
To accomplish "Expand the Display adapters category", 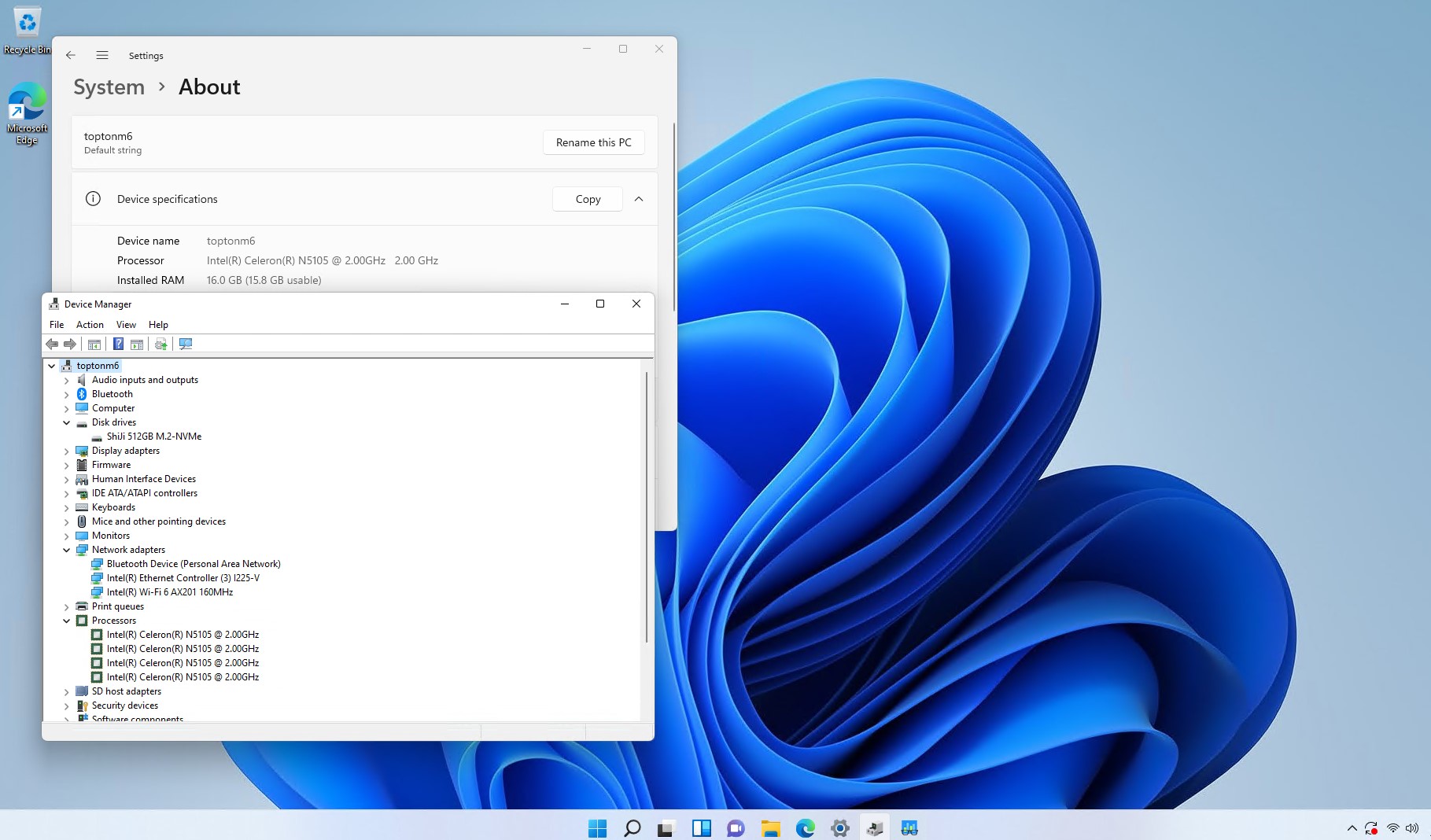I will coord(67,451).
